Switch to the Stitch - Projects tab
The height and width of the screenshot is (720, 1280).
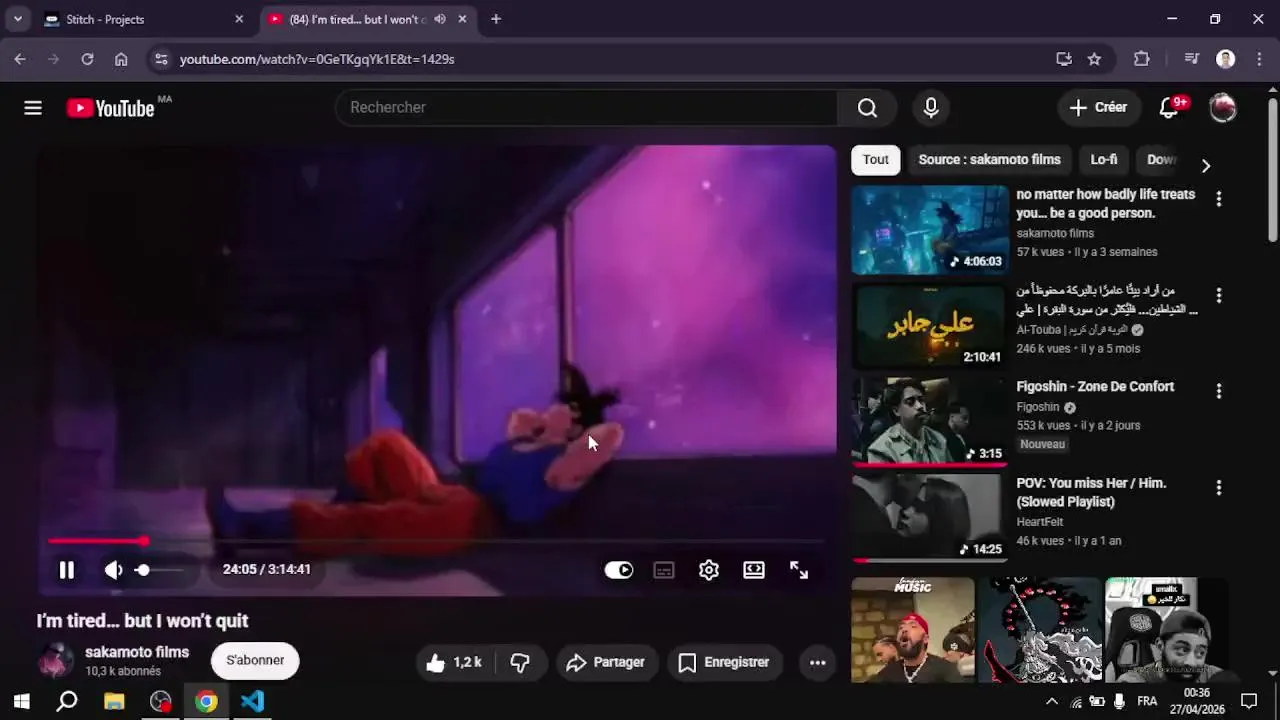[145, 19]
